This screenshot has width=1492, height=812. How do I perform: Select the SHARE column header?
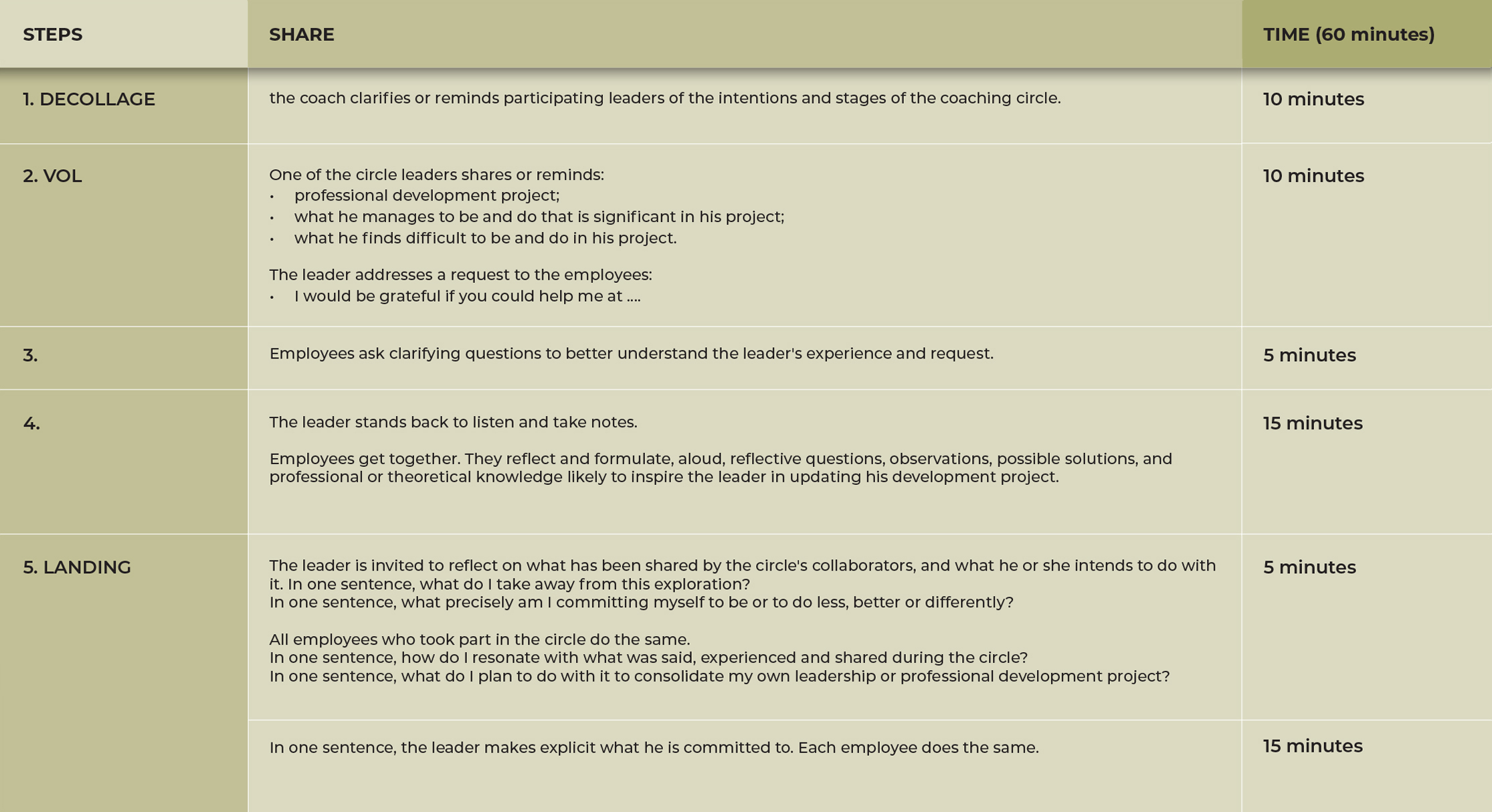point(302,35)
